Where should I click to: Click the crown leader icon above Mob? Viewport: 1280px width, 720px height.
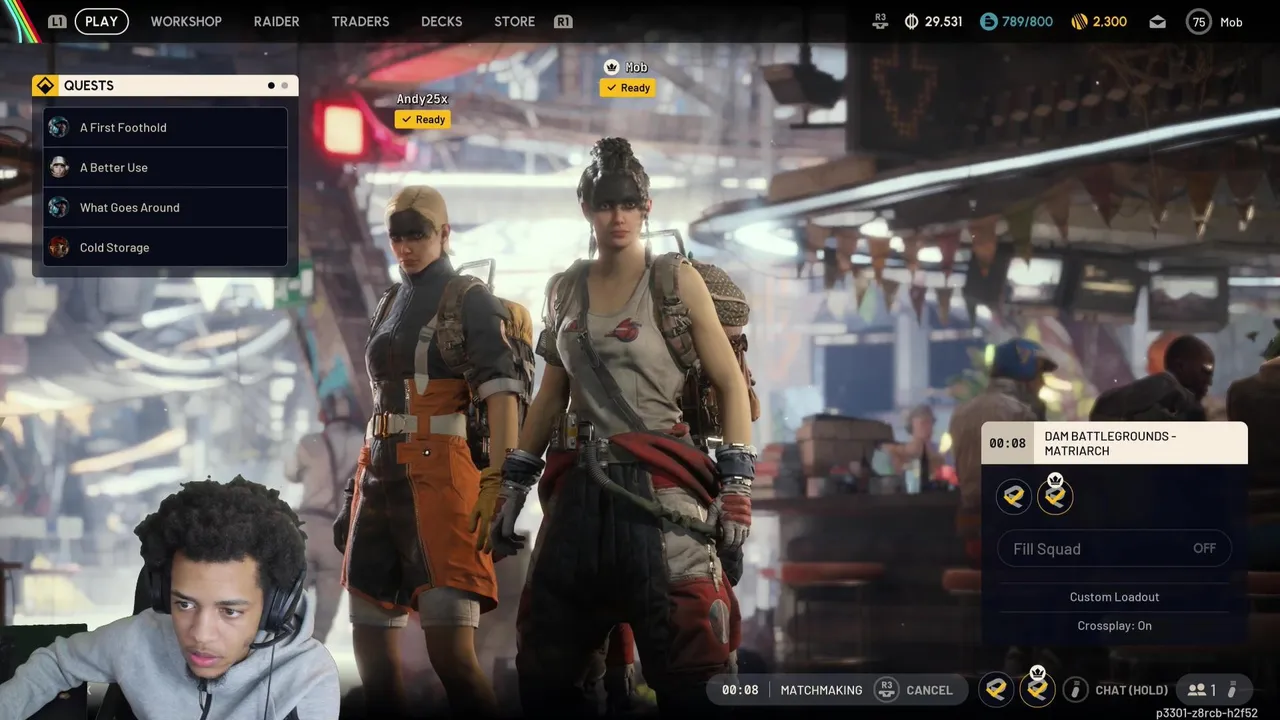pyautogui.click(x=611, y=67)
